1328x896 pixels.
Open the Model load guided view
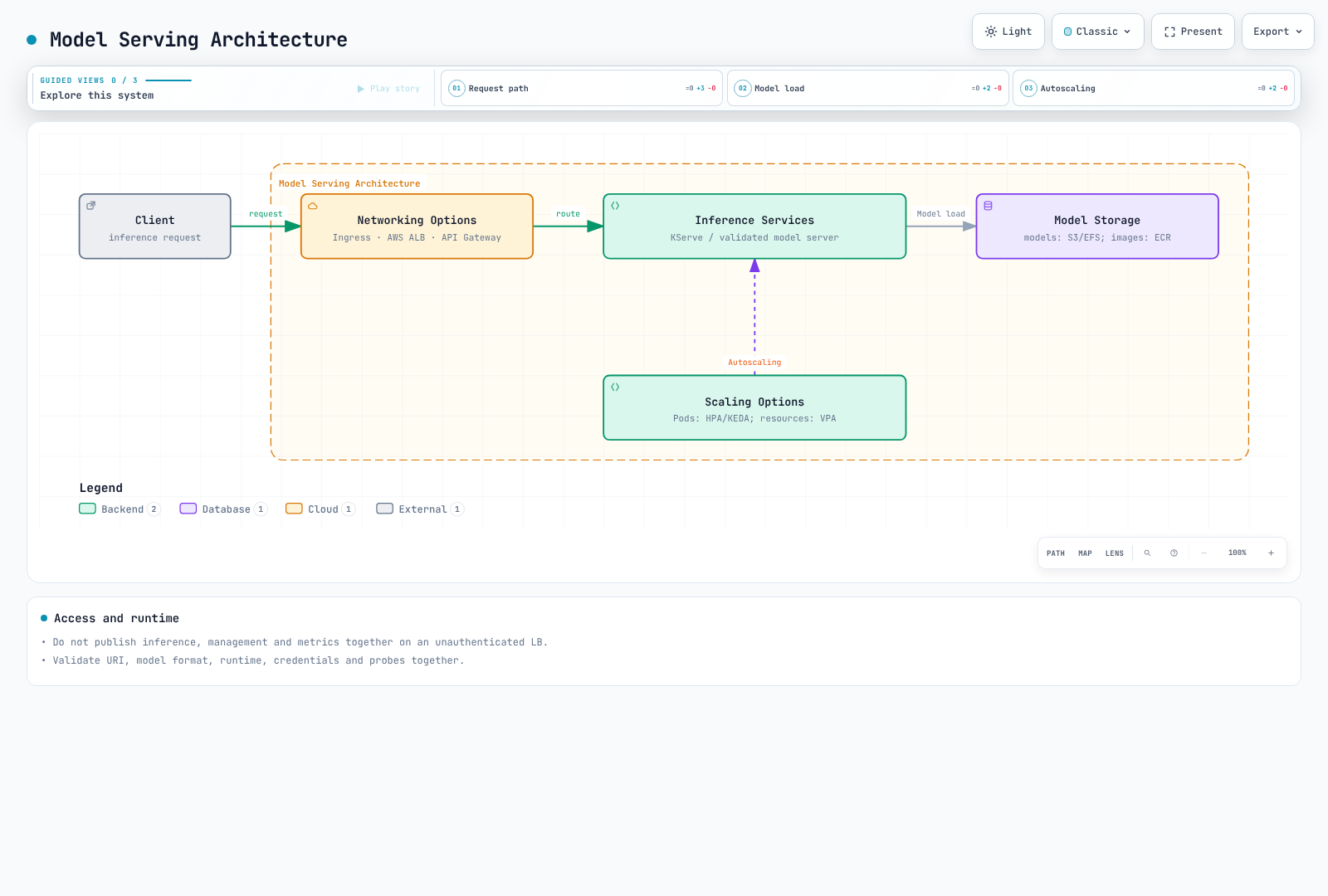tap(868, 88)
